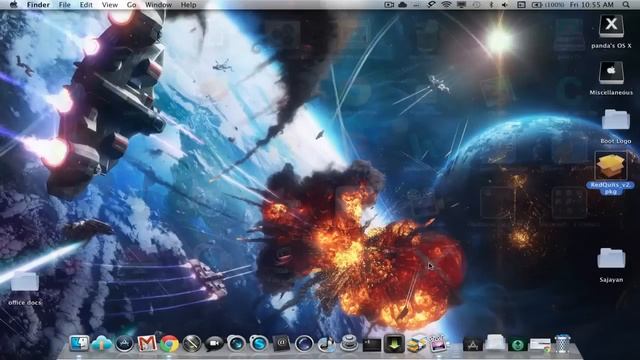Open the blue S-logo dock icon
The height and width of the screenshot is (360, 640).
tap(259, 344)
